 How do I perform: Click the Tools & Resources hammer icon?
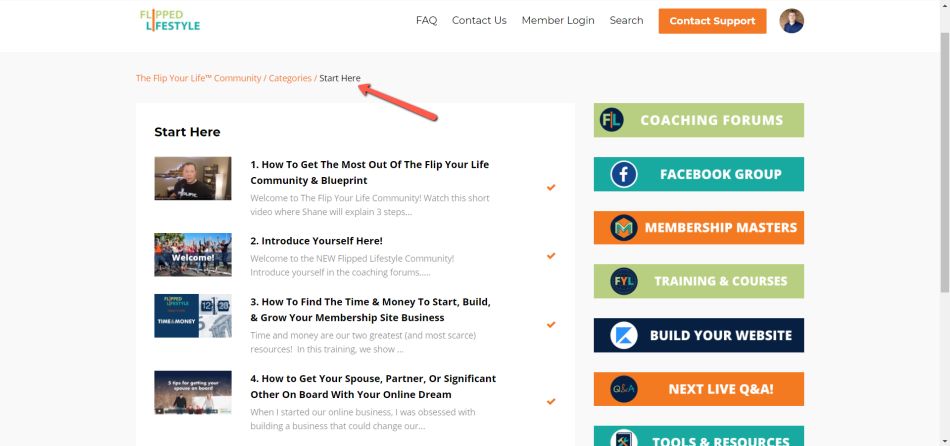pos(623,439)
